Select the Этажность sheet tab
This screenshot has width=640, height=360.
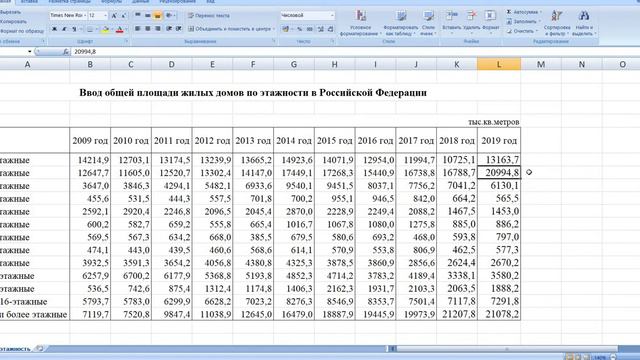point(15,349)
